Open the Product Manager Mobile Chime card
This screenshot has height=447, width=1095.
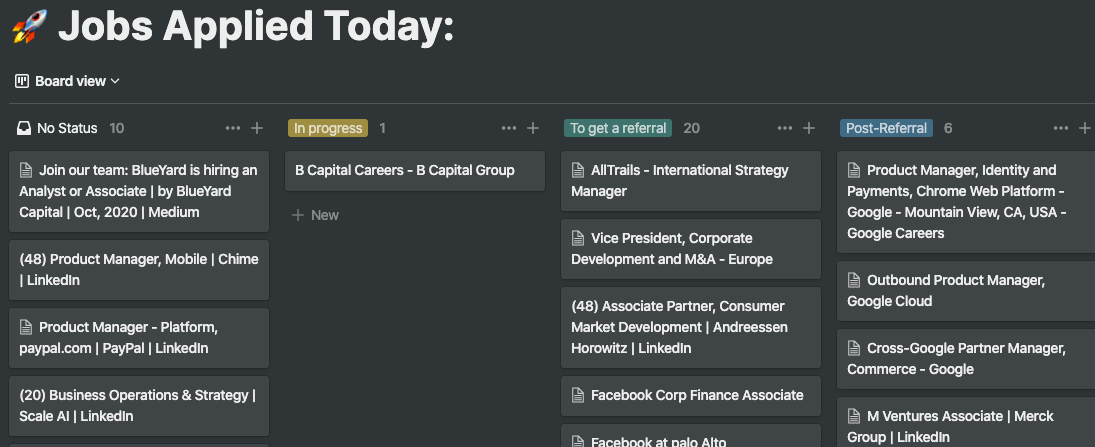139,270
